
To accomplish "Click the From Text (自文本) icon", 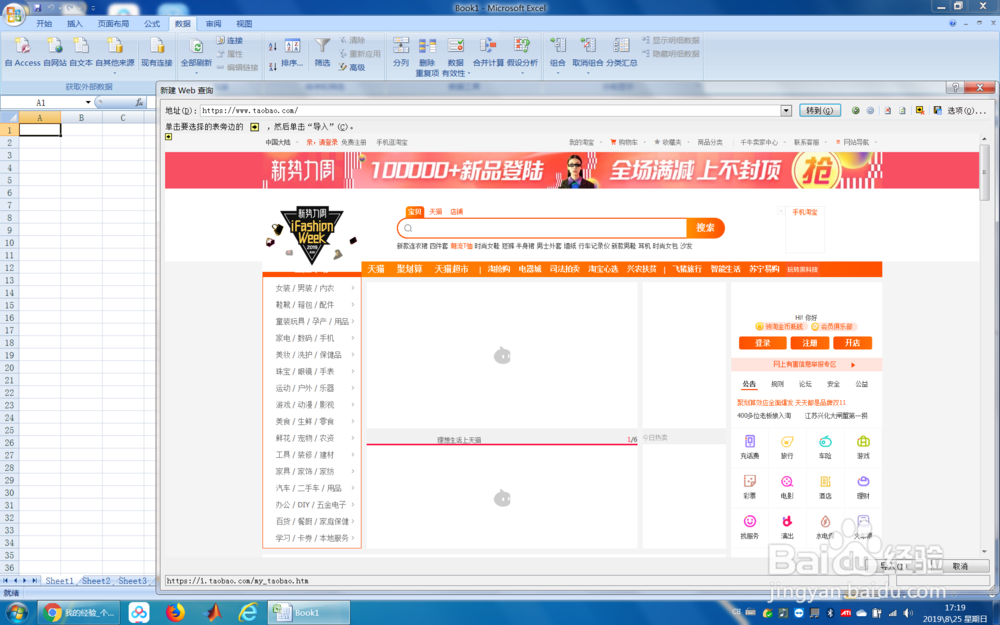I will point(81,46).
